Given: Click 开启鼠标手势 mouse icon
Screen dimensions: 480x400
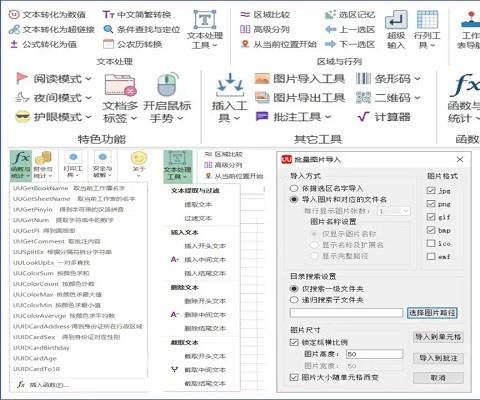Looking at the screenshot, I should [x=168, y=85].
